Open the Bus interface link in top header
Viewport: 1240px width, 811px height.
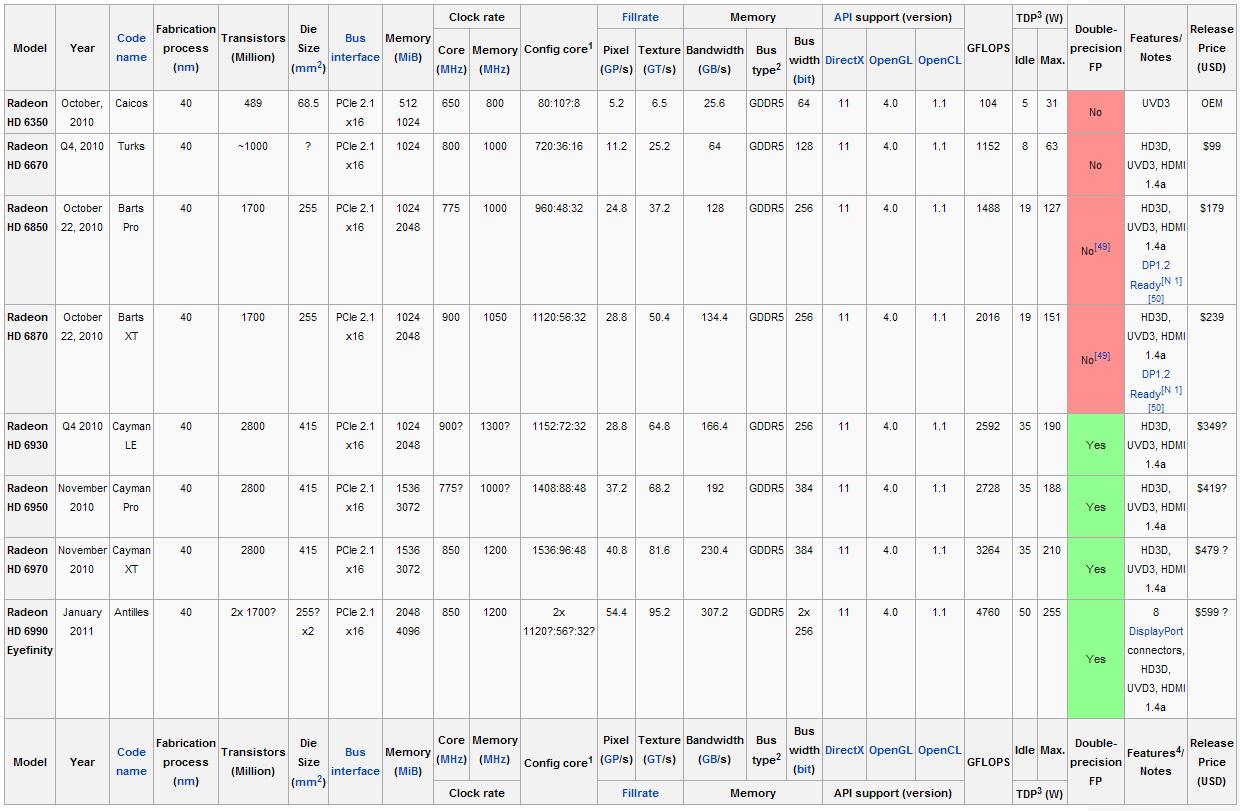tap(355, 47)
